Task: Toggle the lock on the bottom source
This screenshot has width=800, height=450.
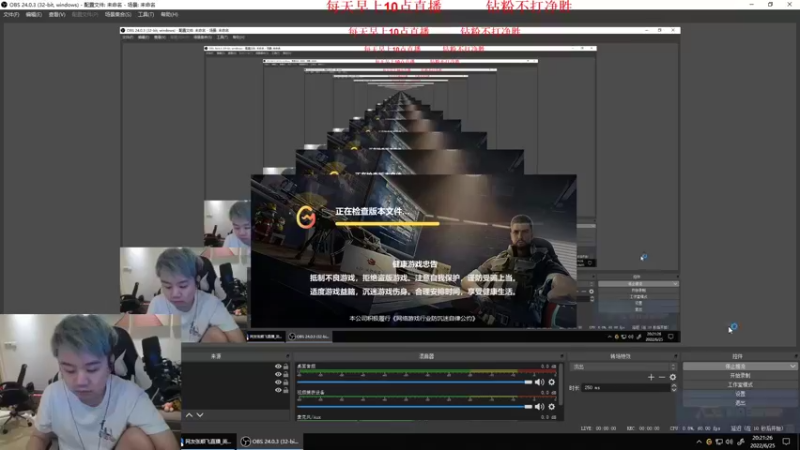Action: [x=286, y=390]
